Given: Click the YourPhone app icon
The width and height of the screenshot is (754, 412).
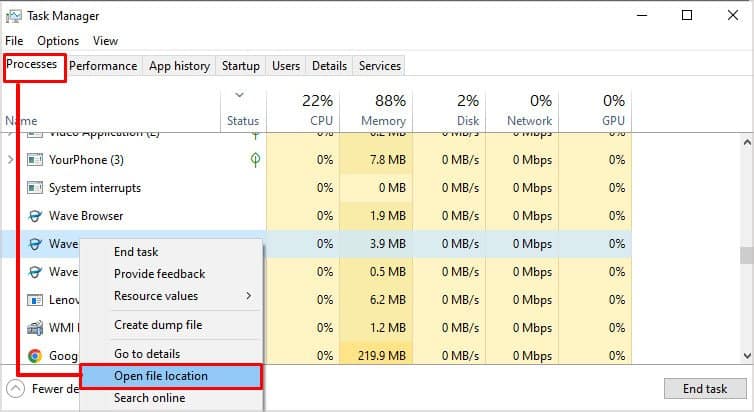Looking at the screenshot, I should click(35, 160).
